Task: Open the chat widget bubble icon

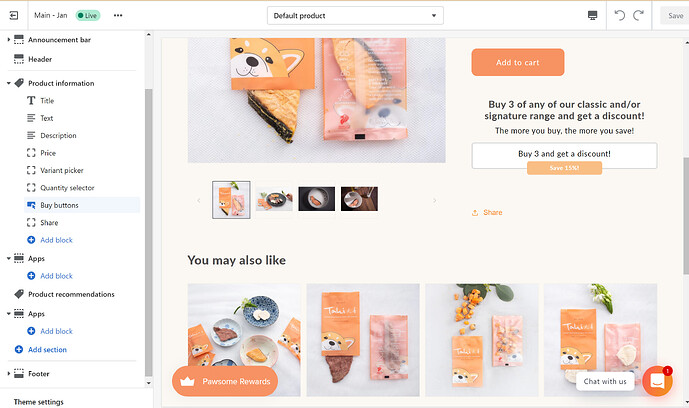Action: (657, 381)
